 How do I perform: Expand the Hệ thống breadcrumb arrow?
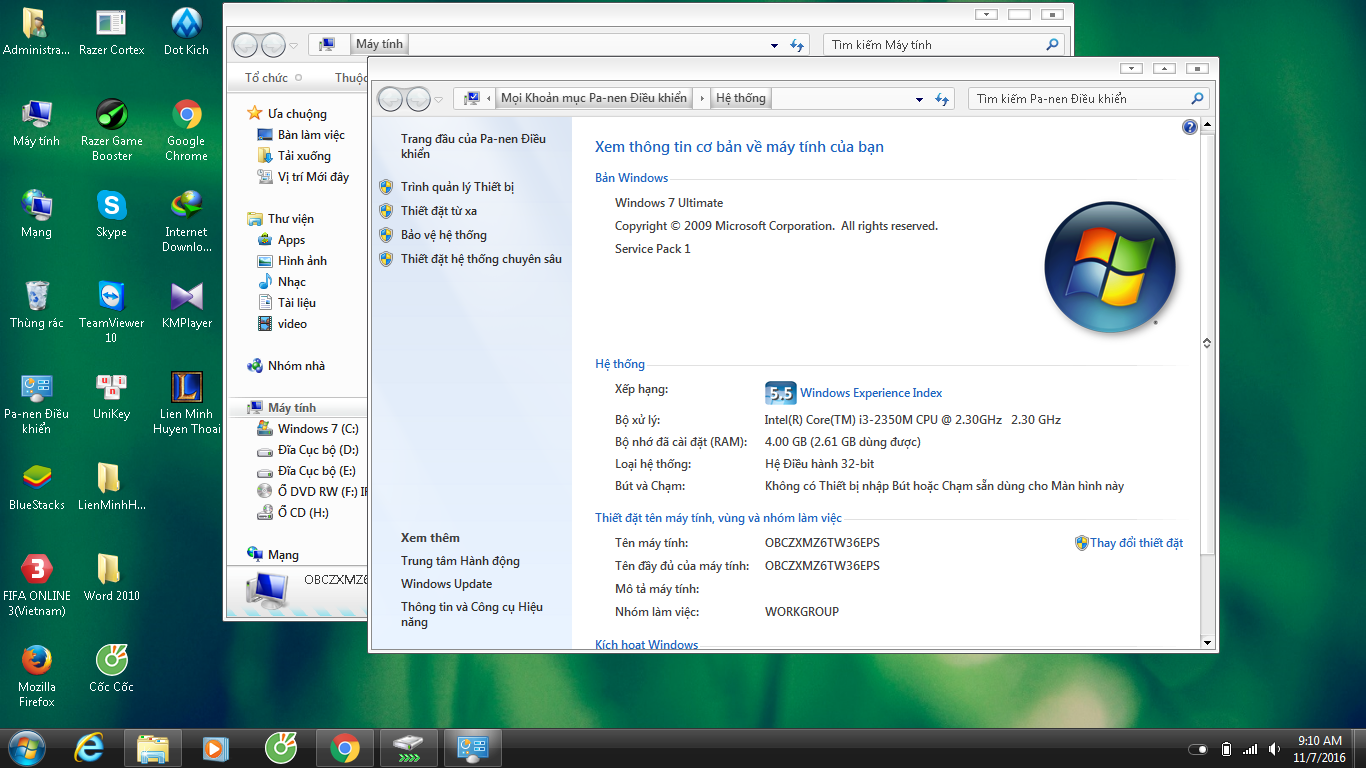pos(703,98)
